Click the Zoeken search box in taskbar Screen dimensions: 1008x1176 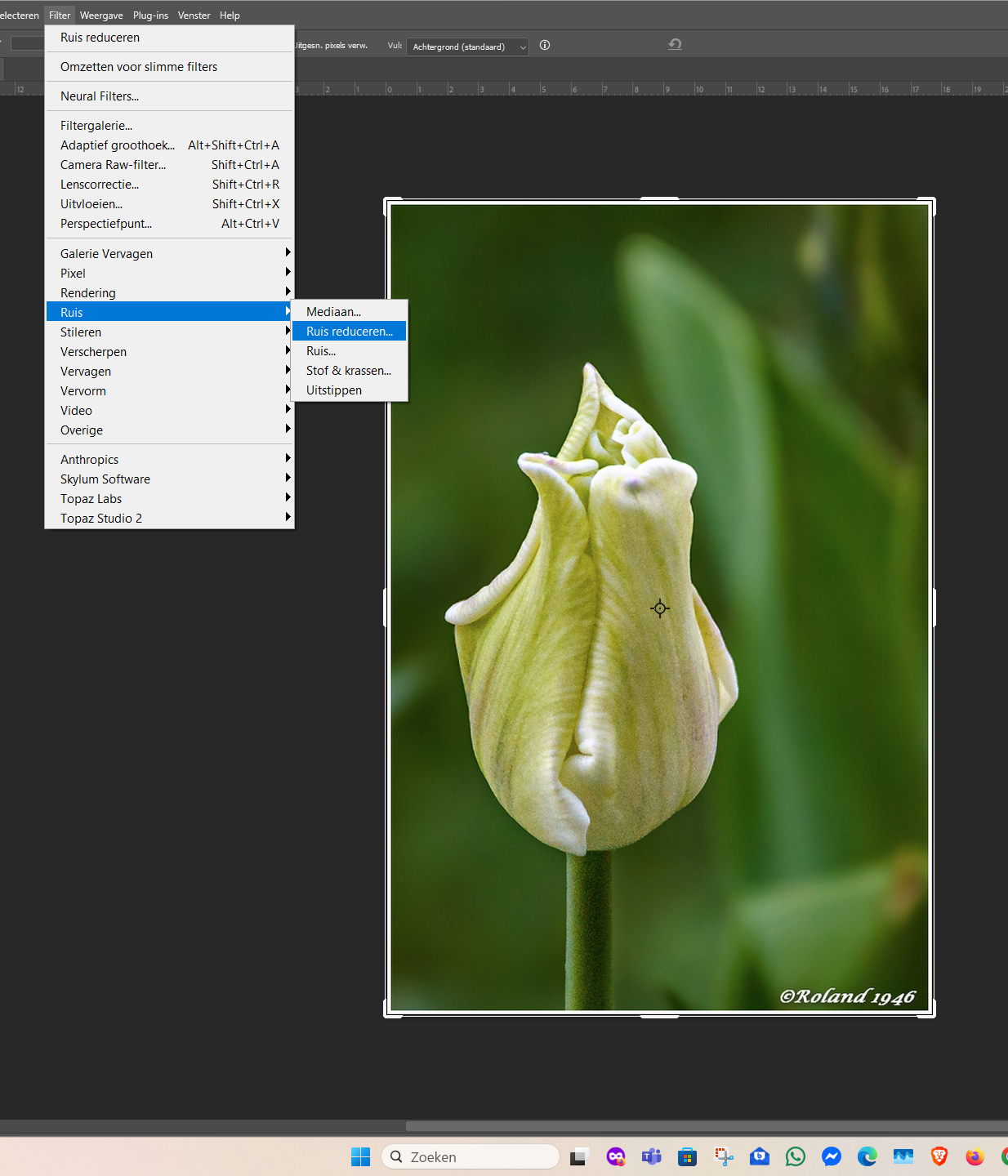pyautogui.click(x=471, y=1156)
